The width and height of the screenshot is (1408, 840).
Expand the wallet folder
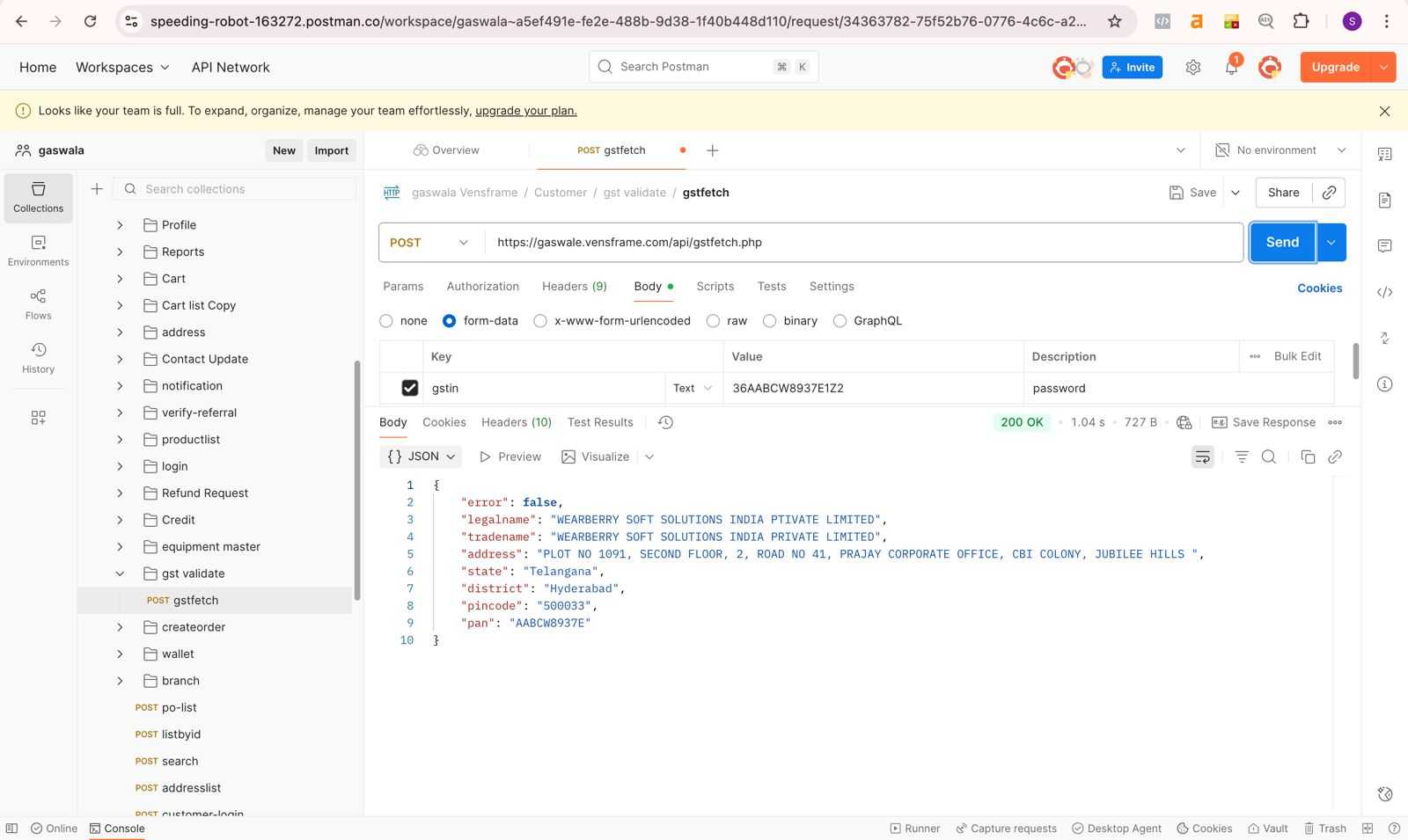pyautogui.click(x=121, y=654)
